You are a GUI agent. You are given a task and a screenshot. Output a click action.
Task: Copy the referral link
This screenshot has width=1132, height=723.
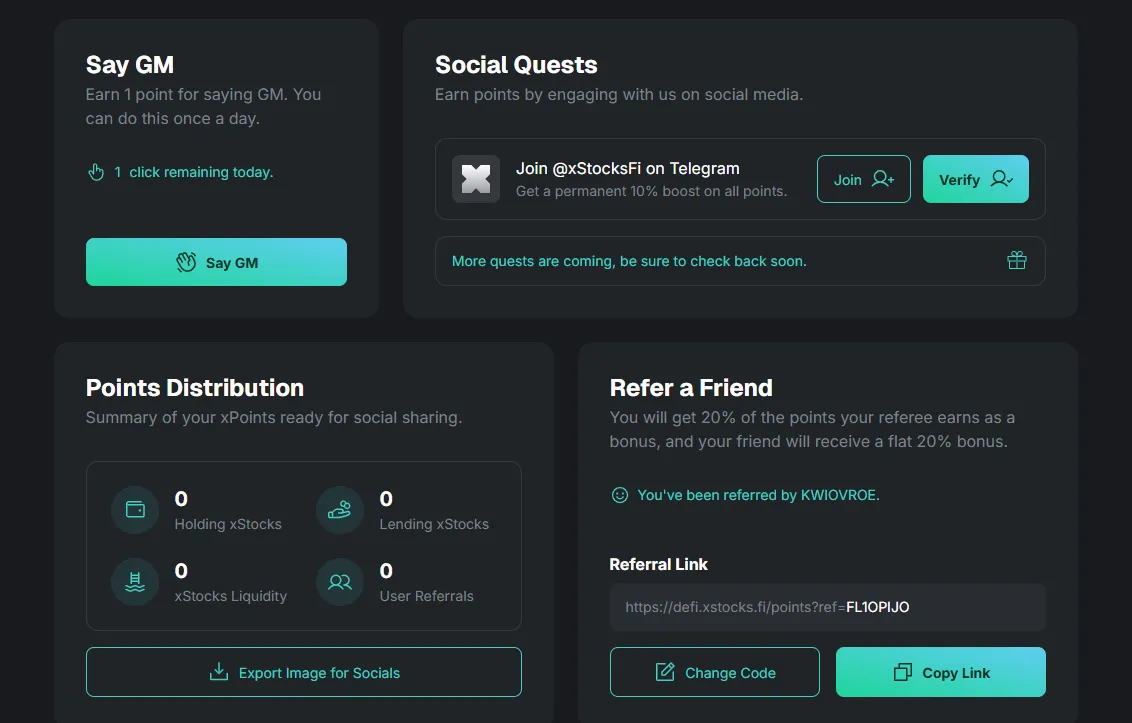tap(940, 673)
